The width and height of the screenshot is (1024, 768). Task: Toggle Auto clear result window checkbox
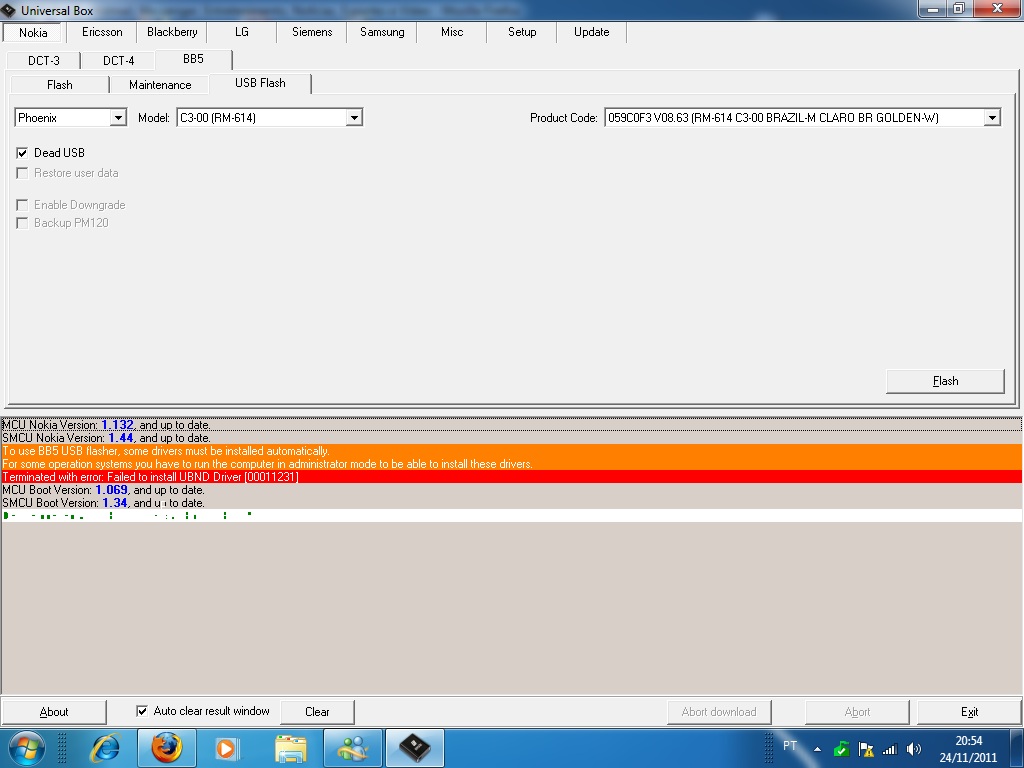[x=142, y=711]
